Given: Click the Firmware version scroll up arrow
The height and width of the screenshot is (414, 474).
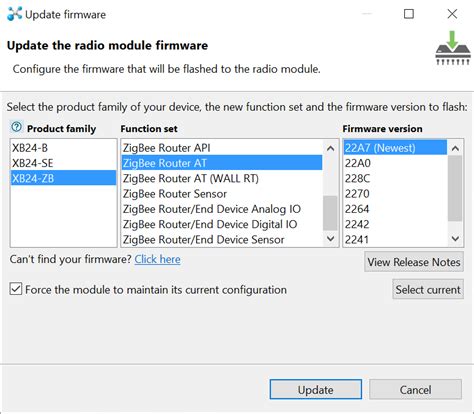Looking at the screenshot, I should pos(455,148).
